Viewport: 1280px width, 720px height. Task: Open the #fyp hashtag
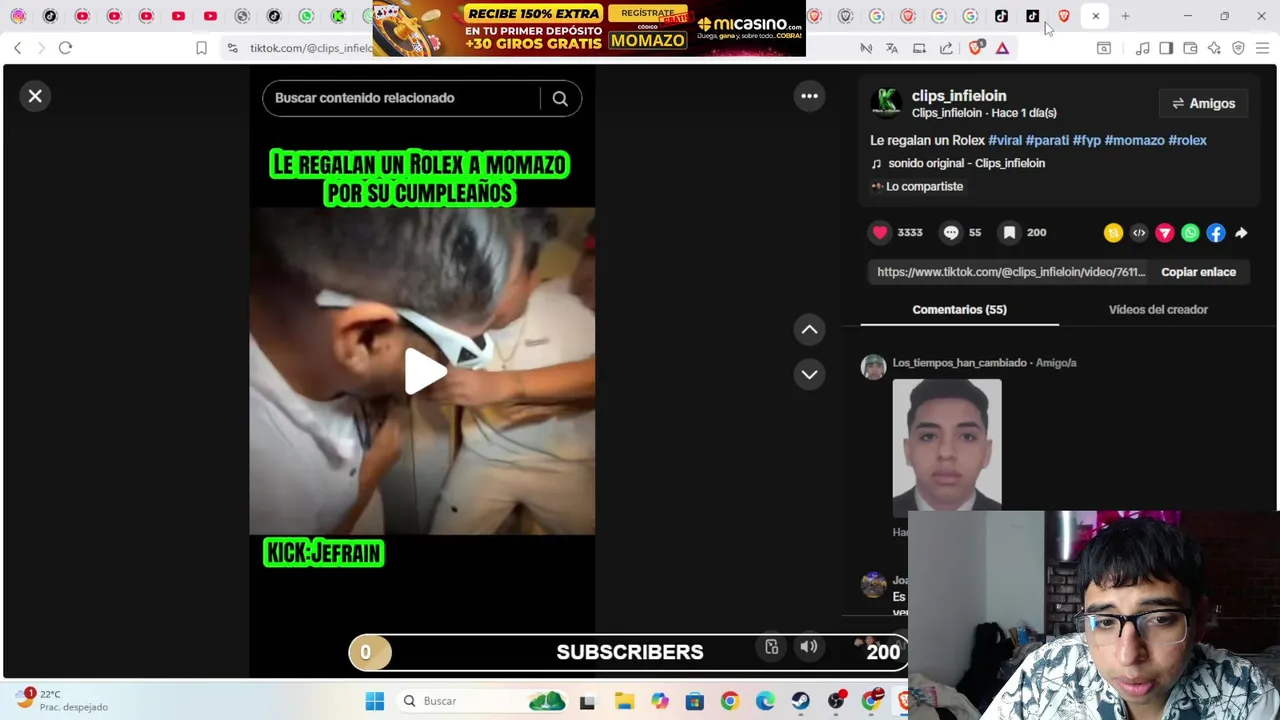click(1086, 140)
